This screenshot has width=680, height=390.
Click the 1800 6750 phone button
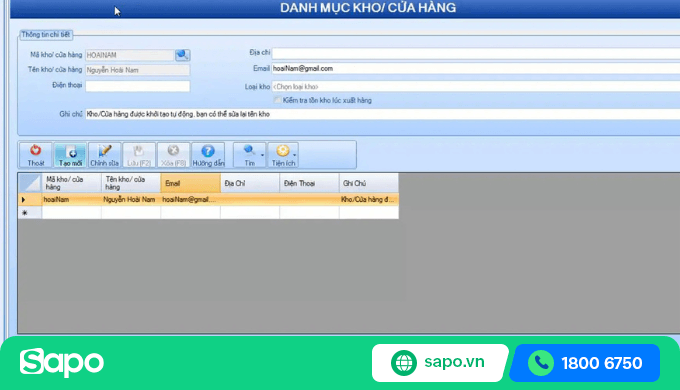point(585,363)
